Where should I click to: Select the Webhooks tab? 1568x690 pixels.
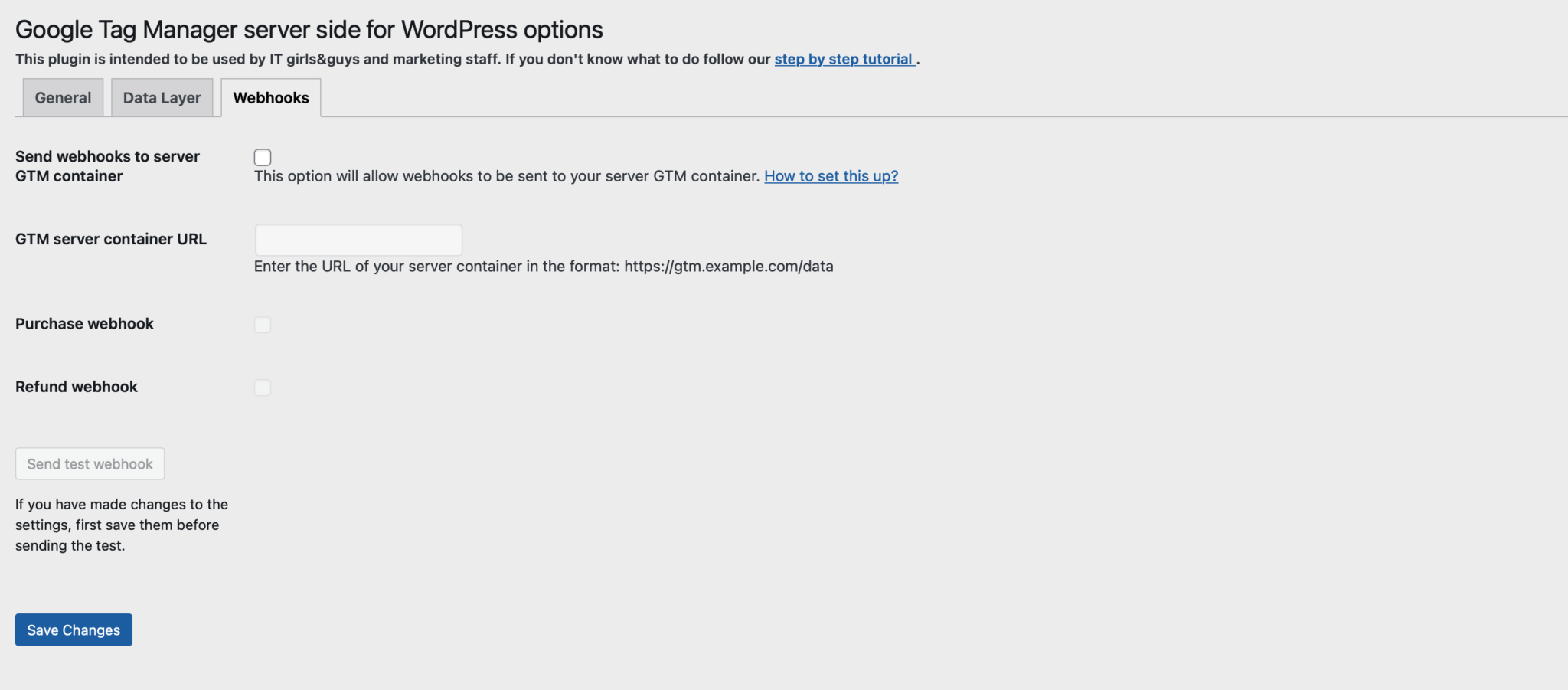pos(271,98)
